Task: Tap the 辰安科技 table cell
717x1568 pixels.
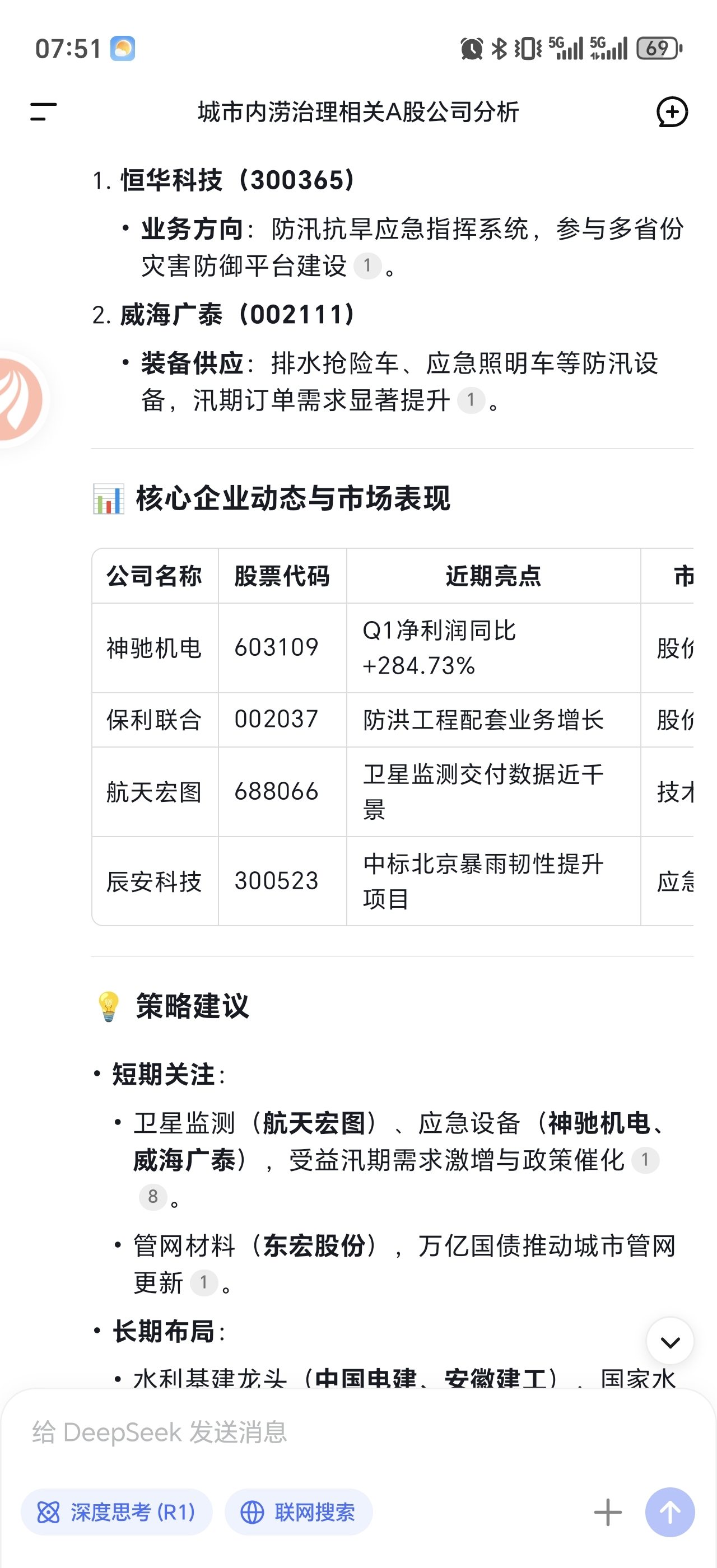Action: [x=155, y=881]
